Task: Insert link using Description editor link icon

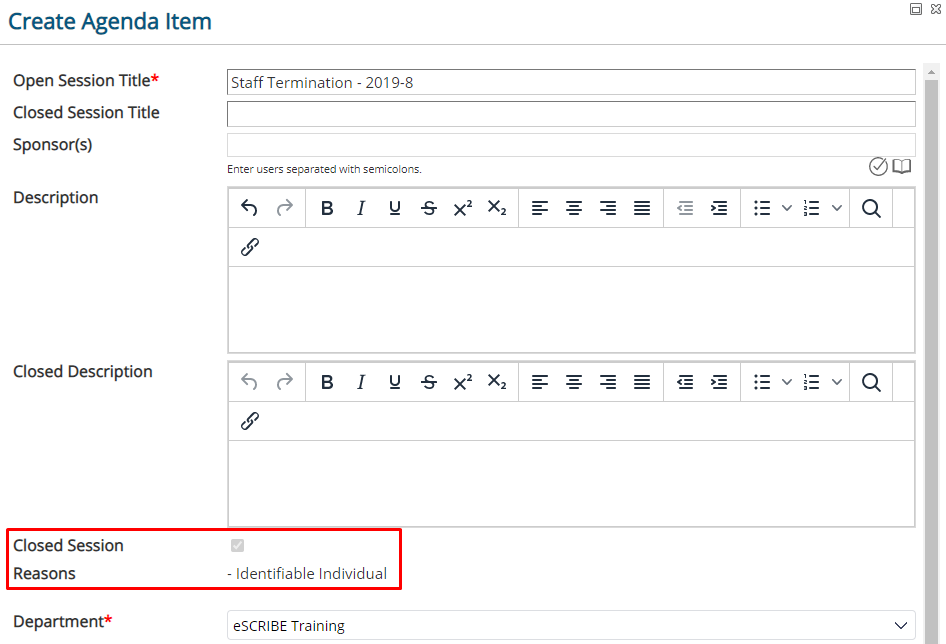Action: [x=250, y=247]
